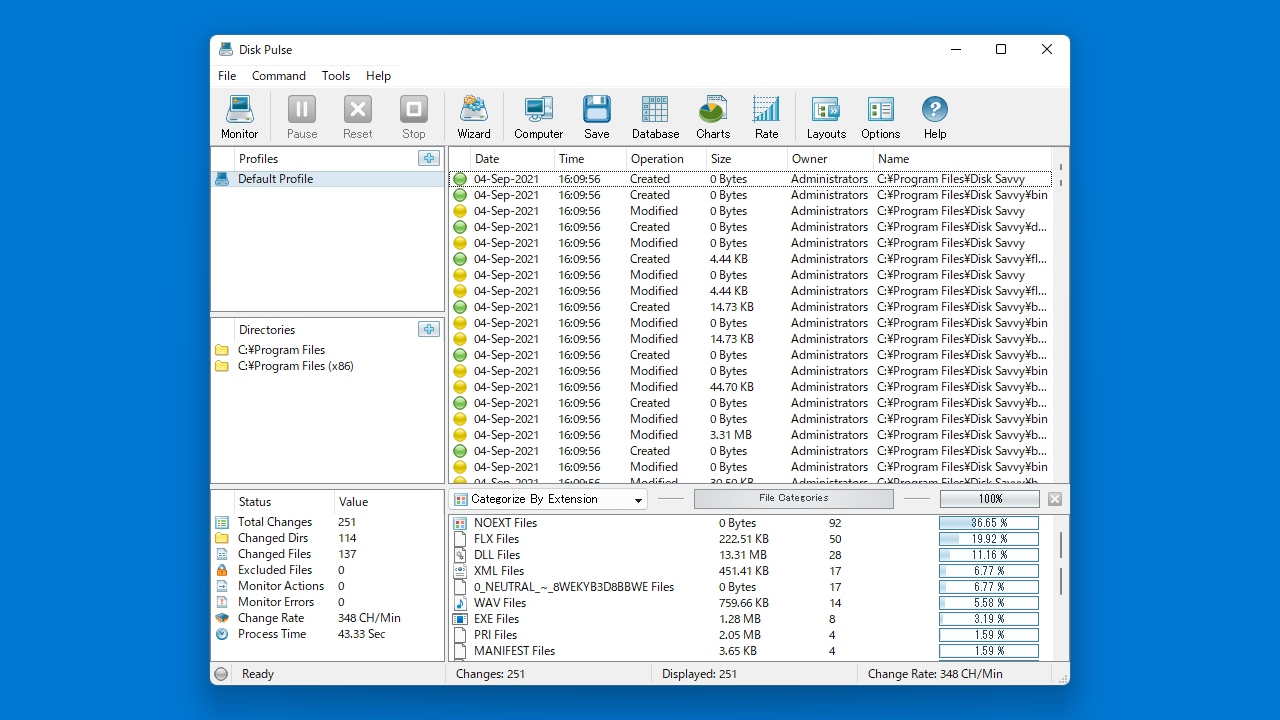
Task: Select the FLX Files row
Action: point(750,539)
